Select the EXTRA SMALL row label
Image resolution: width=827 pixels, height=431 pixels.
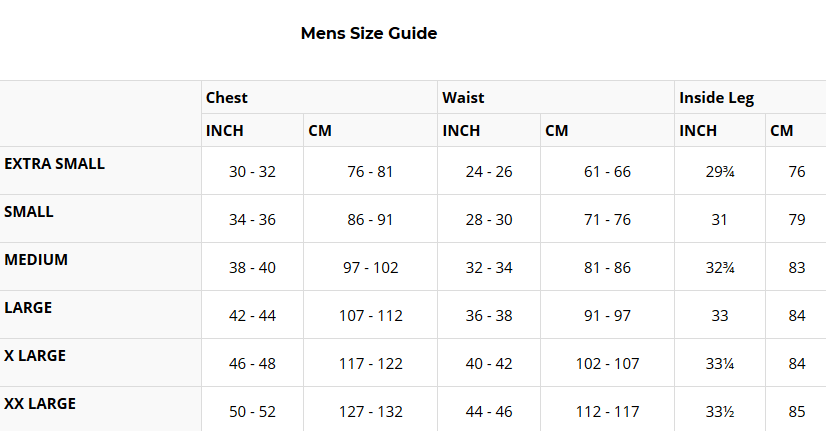pos(54,163)
